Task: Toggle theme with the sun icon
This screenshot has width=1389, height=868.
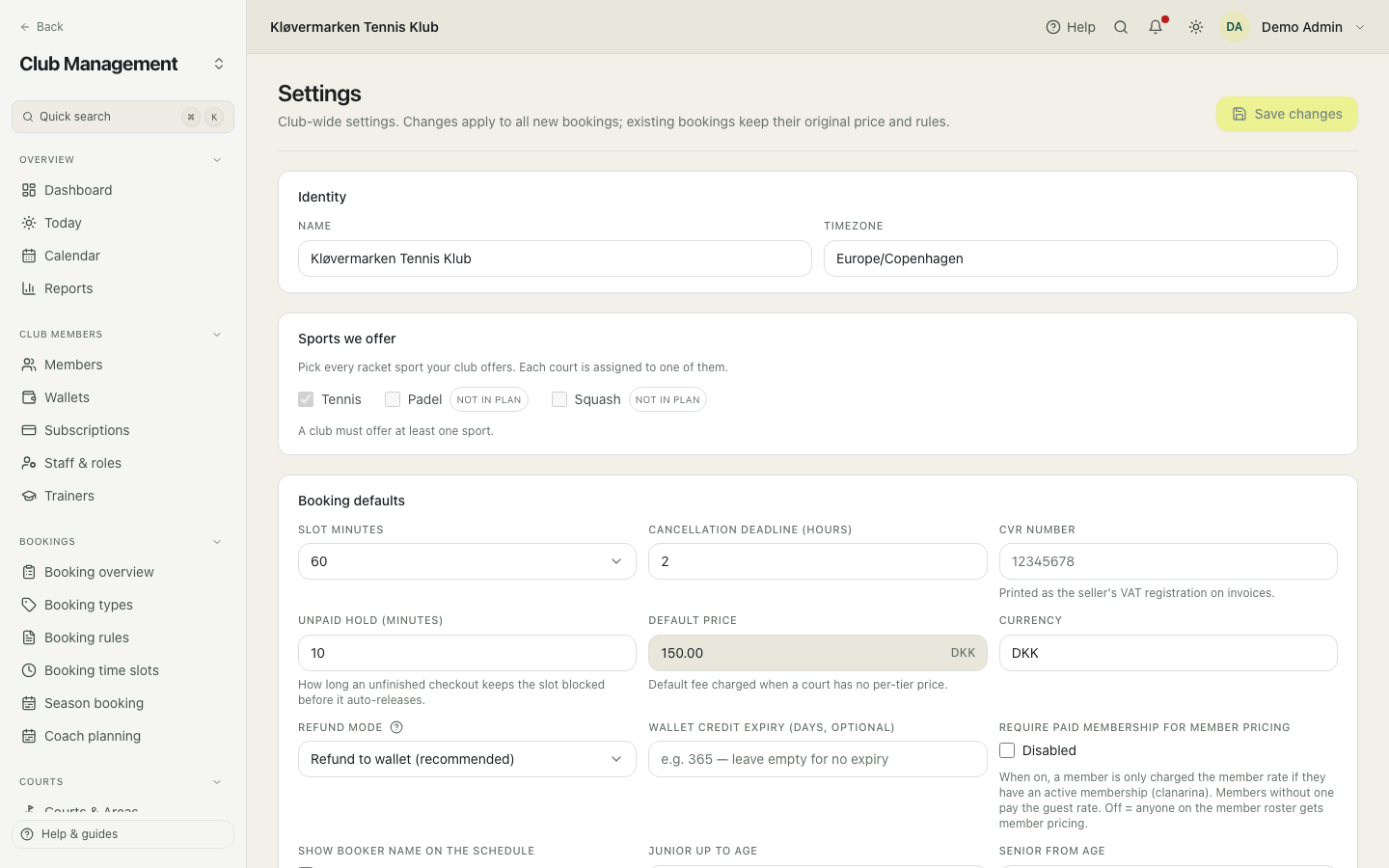Action: 1196,27
